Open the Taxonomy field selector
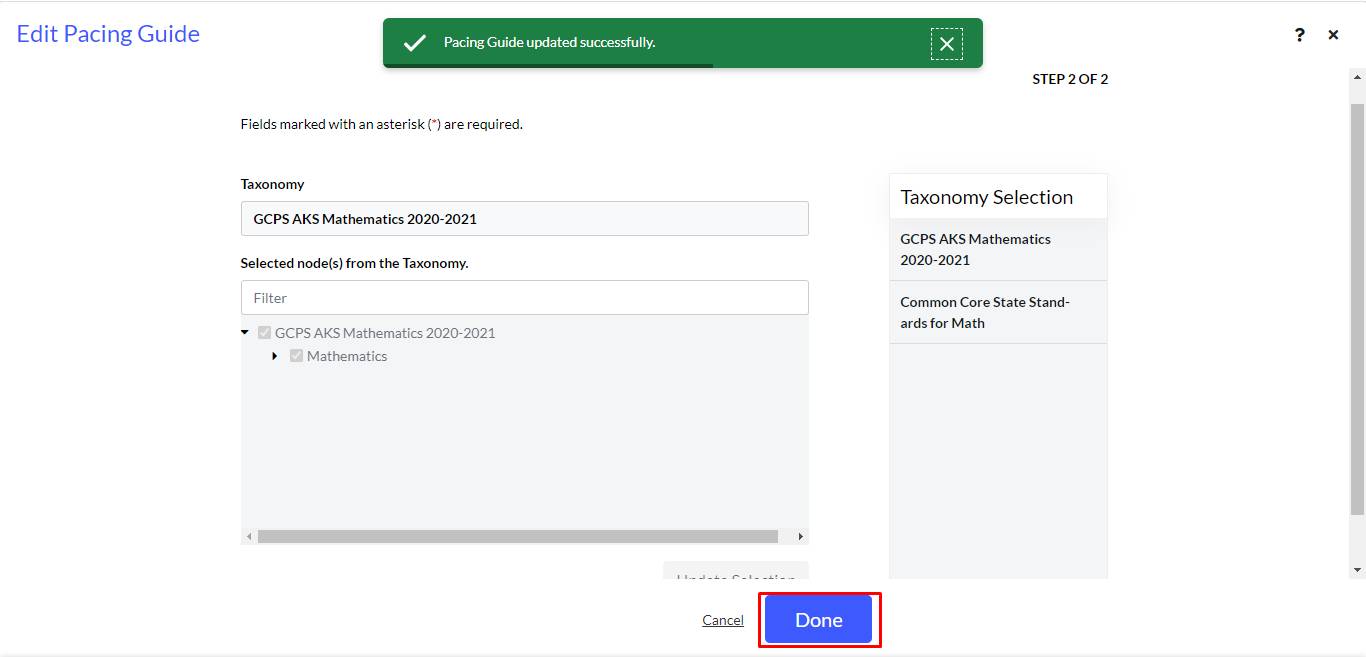This screenshot has height=657, width=1366. [x=524, y=219]
